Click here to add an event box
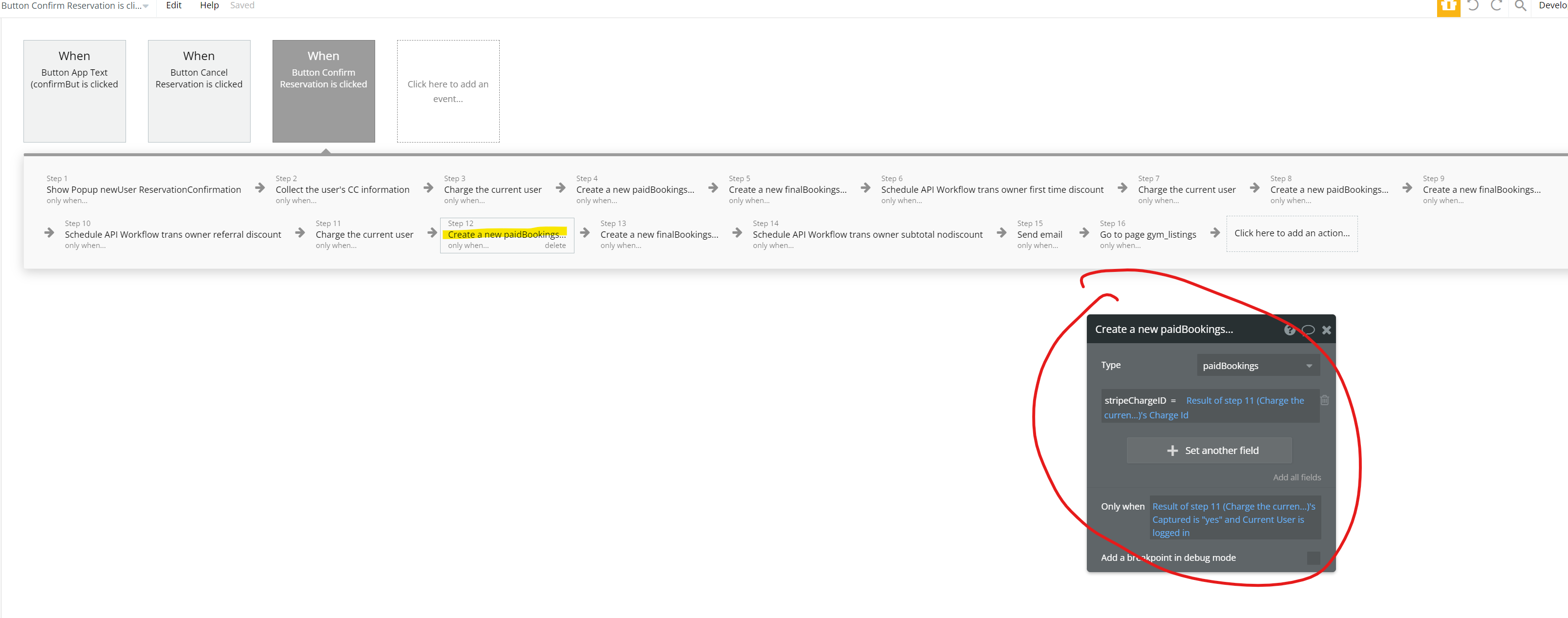Image resolution: width=1568 pixels, height=618 pixels. coord(448,91)
